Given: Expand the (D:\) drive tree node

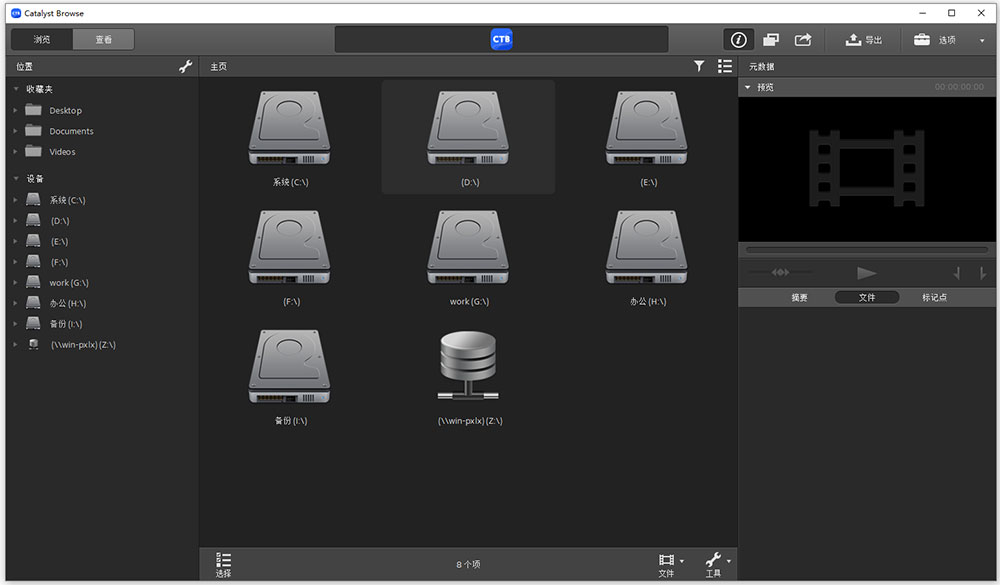Looking at the screenshot, I should coord(15,221).
